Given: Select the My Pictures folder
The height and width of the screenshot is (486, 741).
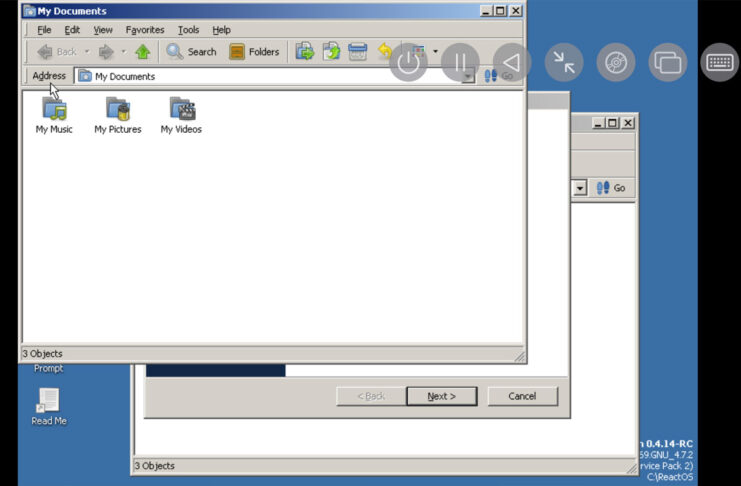Looking at the screenshot, I should (x=118, y=115).
